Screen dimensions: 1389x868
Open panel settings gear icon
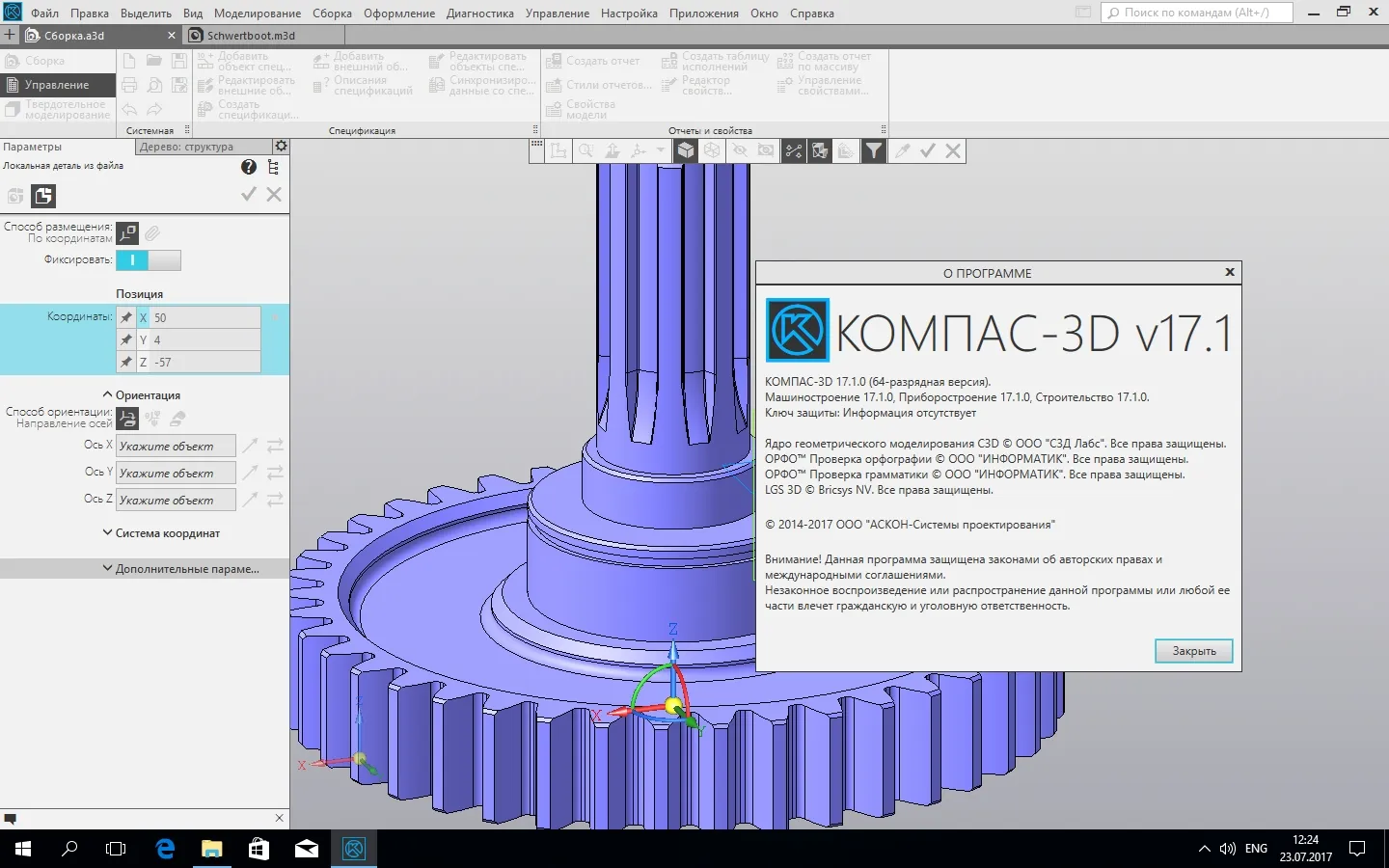pos(281,147)
